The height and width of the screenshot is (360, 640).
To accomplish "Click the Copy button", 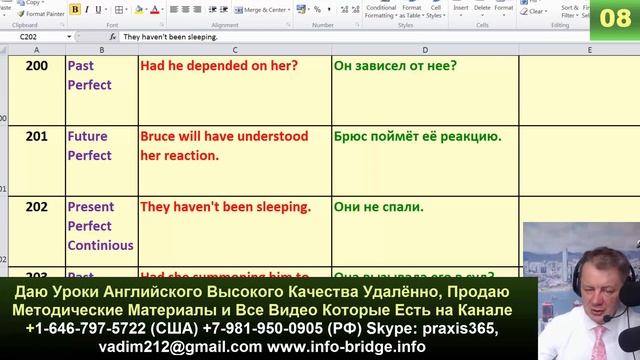I will click(x=31, y=2).
